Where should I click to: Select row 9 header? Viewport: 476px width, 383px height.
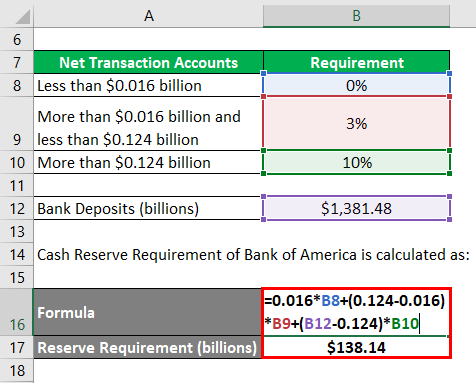coord(17,124)
